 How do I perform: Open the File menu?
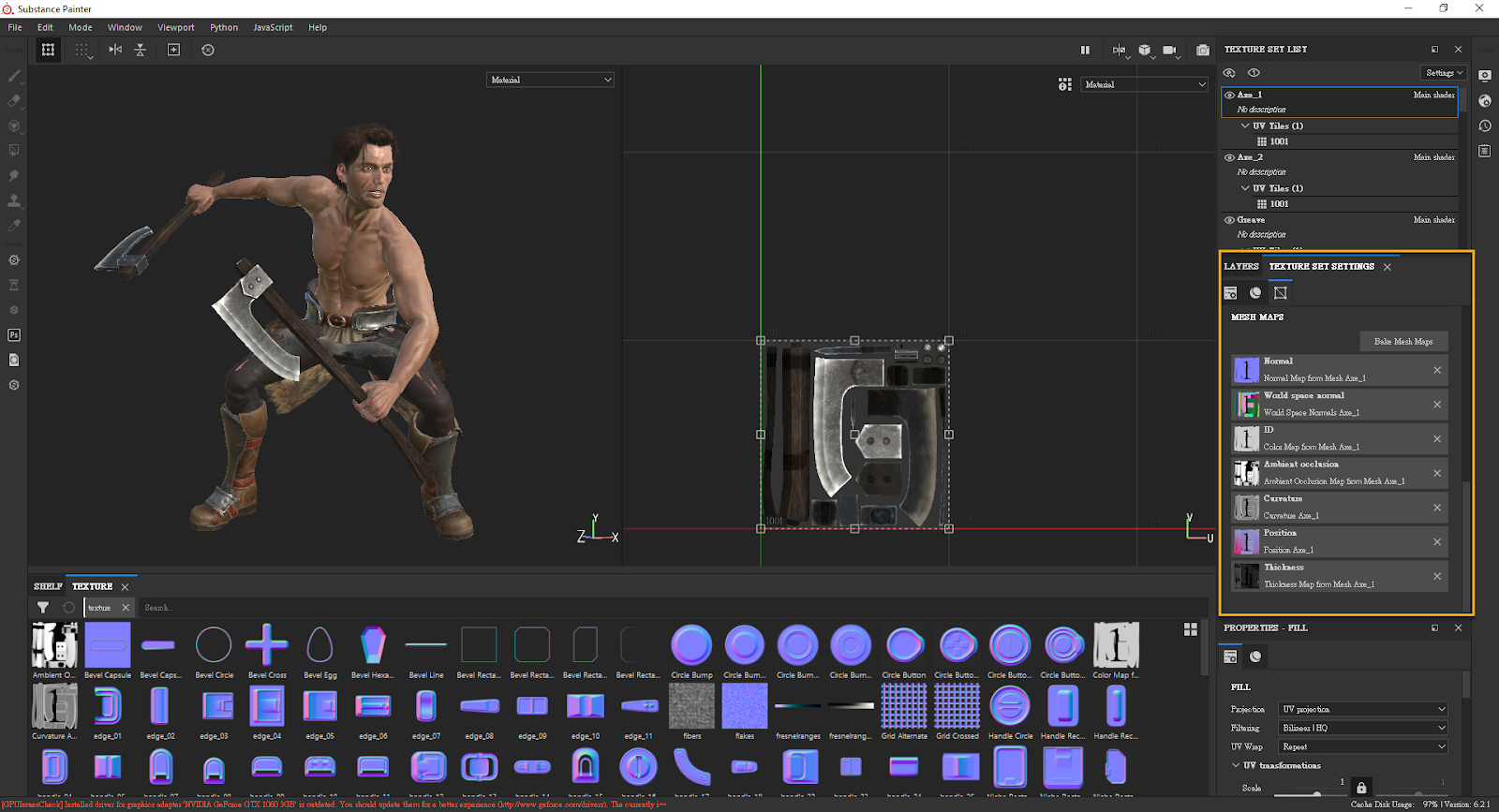coord(15,27)
